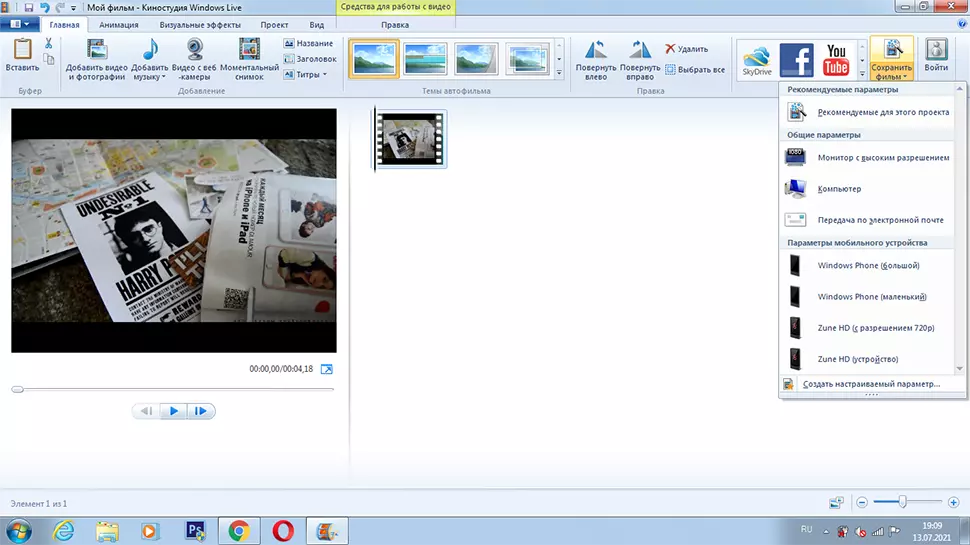
Task: Click Add videos and photos icon
Action: point(96,50)
